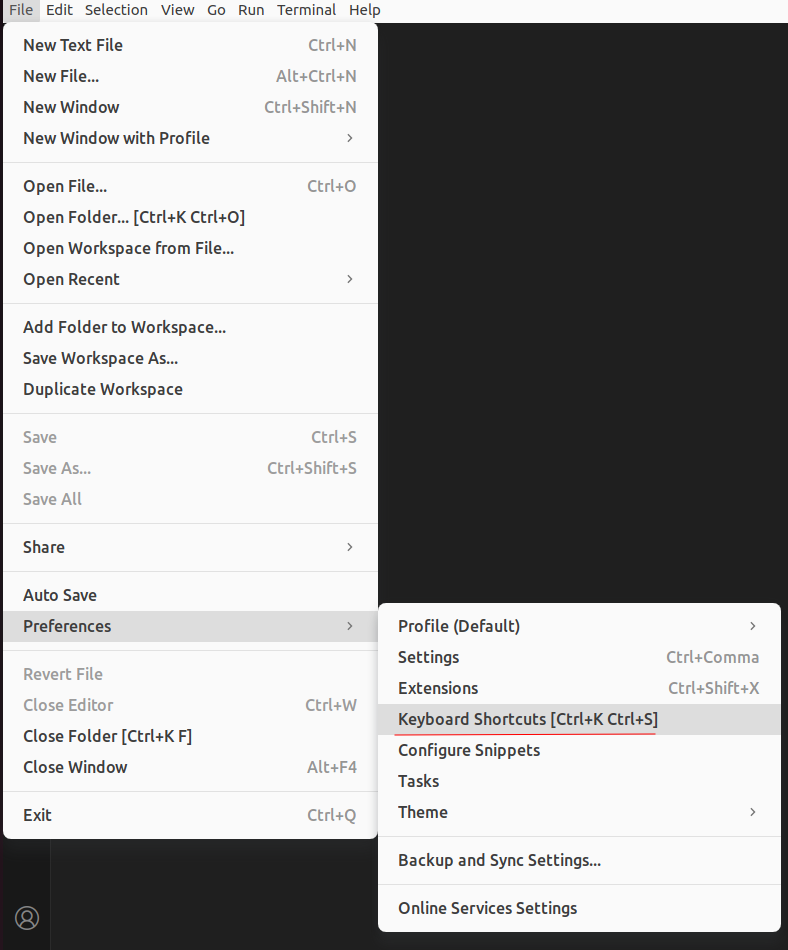The width and height of the screenshot is (788, 950).
Task: Open Settings from the Preferences submenu
Action: point(428,657)
